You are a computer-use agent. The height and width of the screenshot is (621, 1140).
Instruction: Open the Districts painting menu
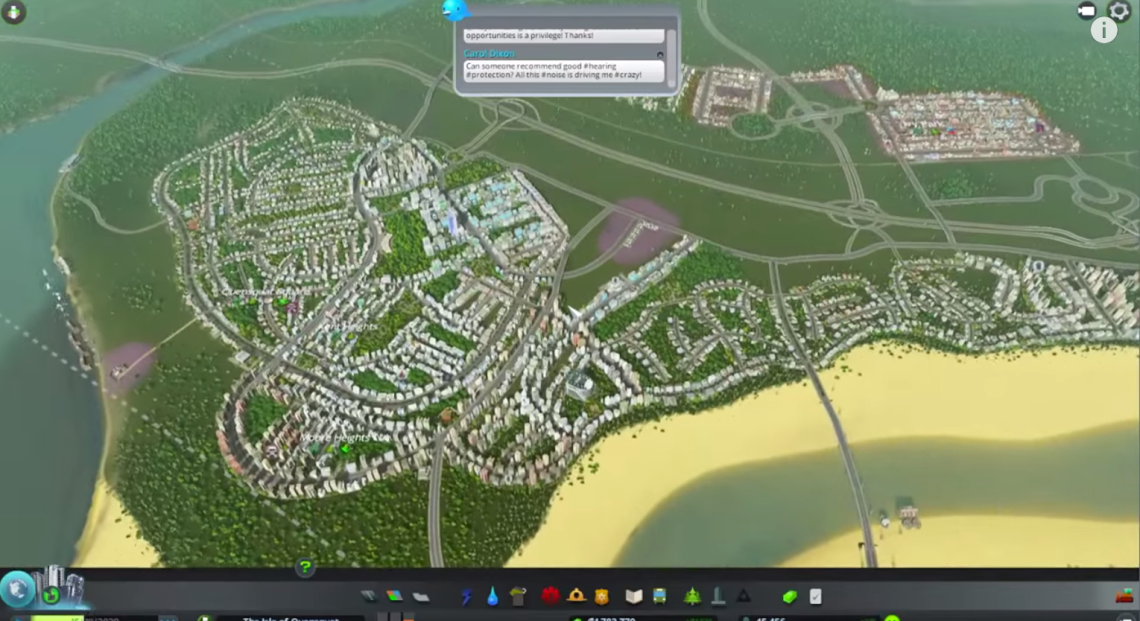point(421,597)
